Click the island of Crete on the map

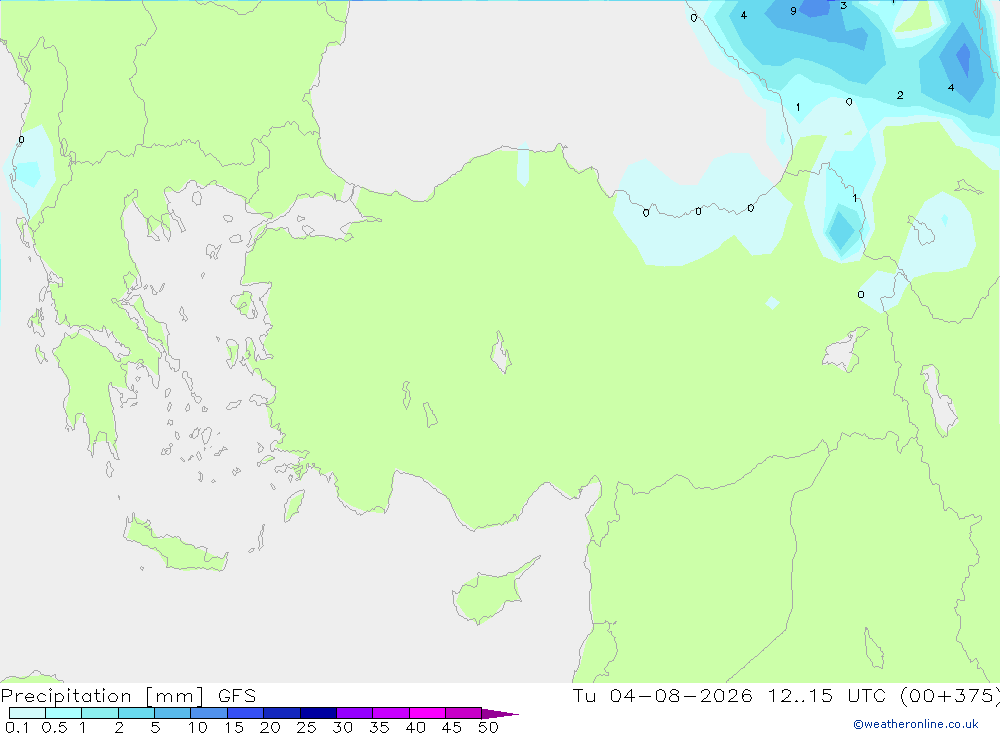[x=175, y=545]
